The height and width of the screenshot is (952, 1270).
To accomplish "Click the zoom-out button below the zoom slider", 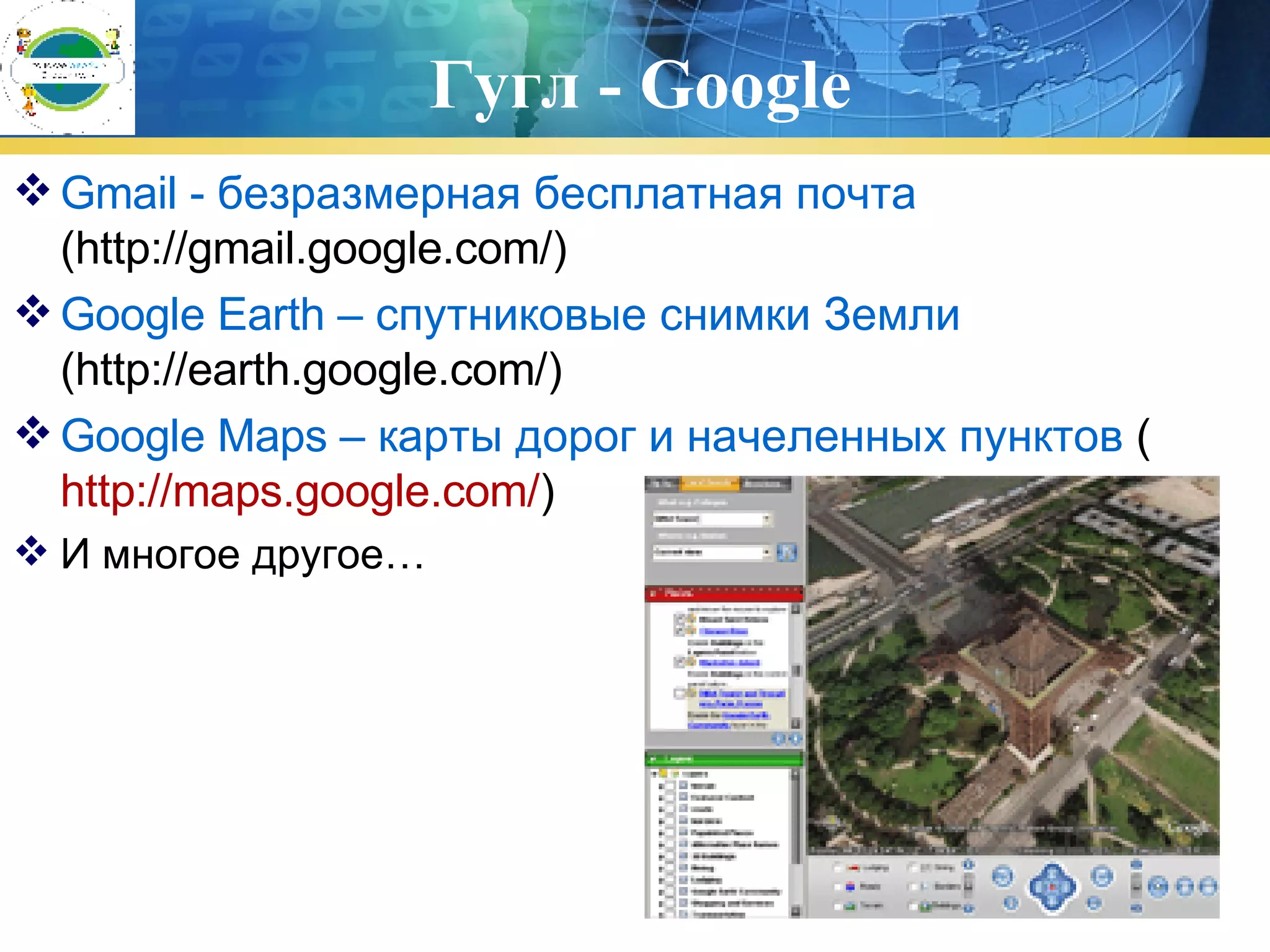I will (969, 909).
